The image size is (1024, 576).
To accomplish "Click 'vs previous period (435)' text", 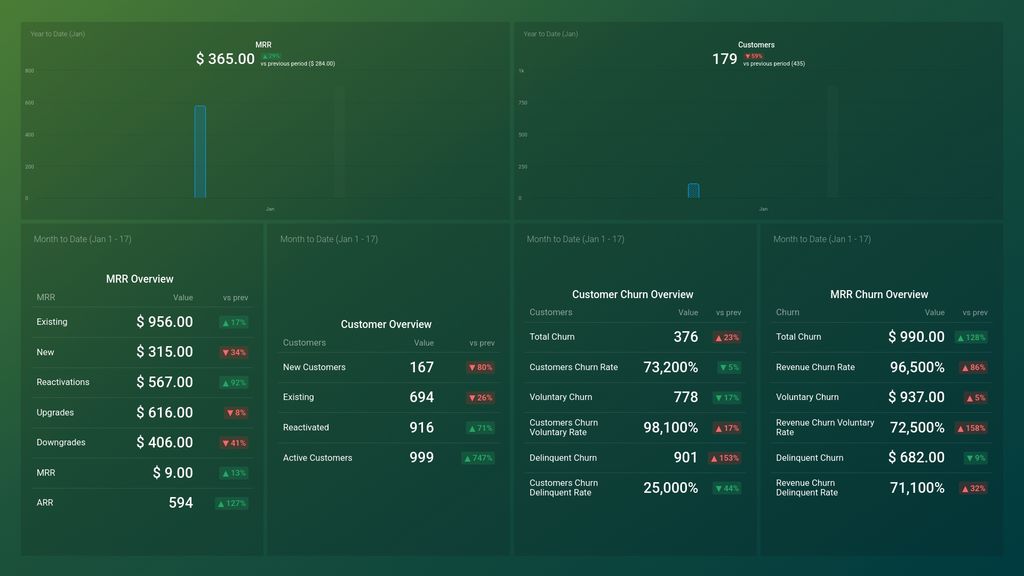I will click(774, 64).
